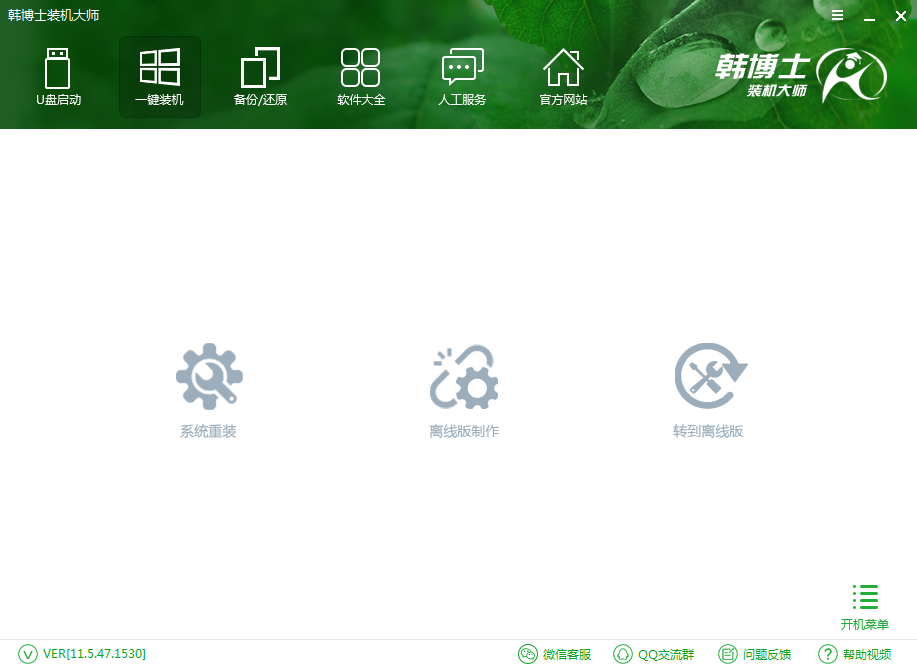Select the U盘启动 tool

pos(58,77)
